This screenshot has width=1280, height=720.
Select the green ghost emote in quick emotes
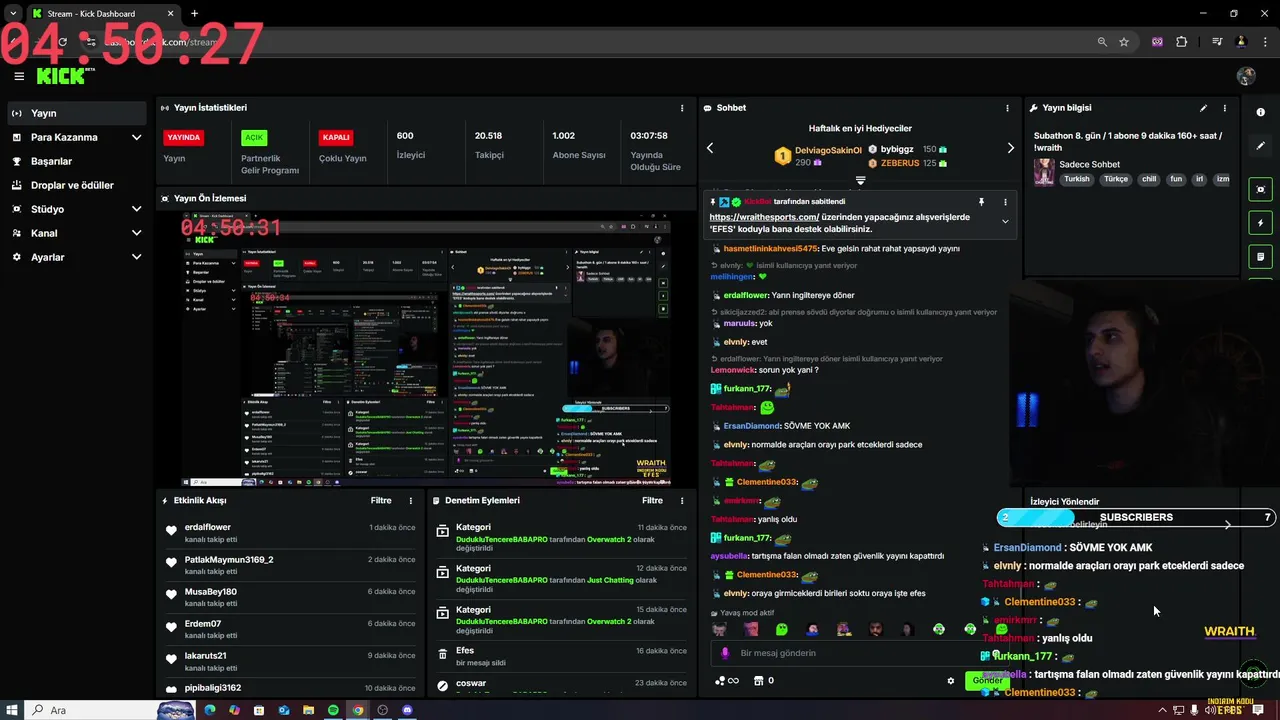[x=782, y=629]
